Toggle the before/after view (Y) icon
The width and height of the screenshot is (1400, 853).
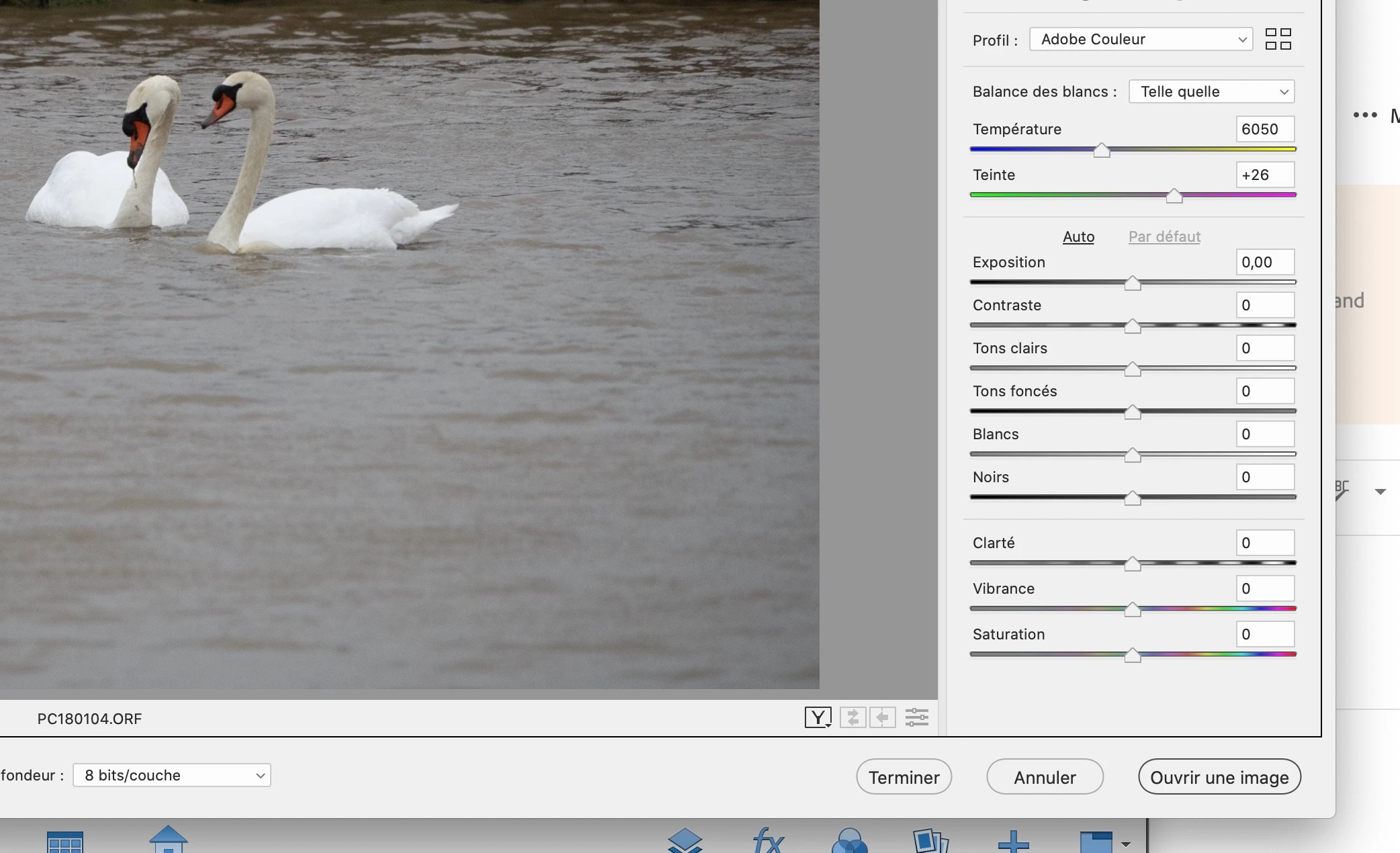pos(818,717)
